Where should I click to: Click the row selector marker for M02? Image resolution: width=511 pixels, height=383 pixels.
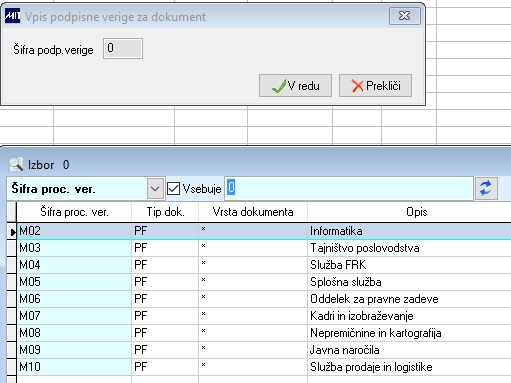pyautogui.click(x=12, y=231)
